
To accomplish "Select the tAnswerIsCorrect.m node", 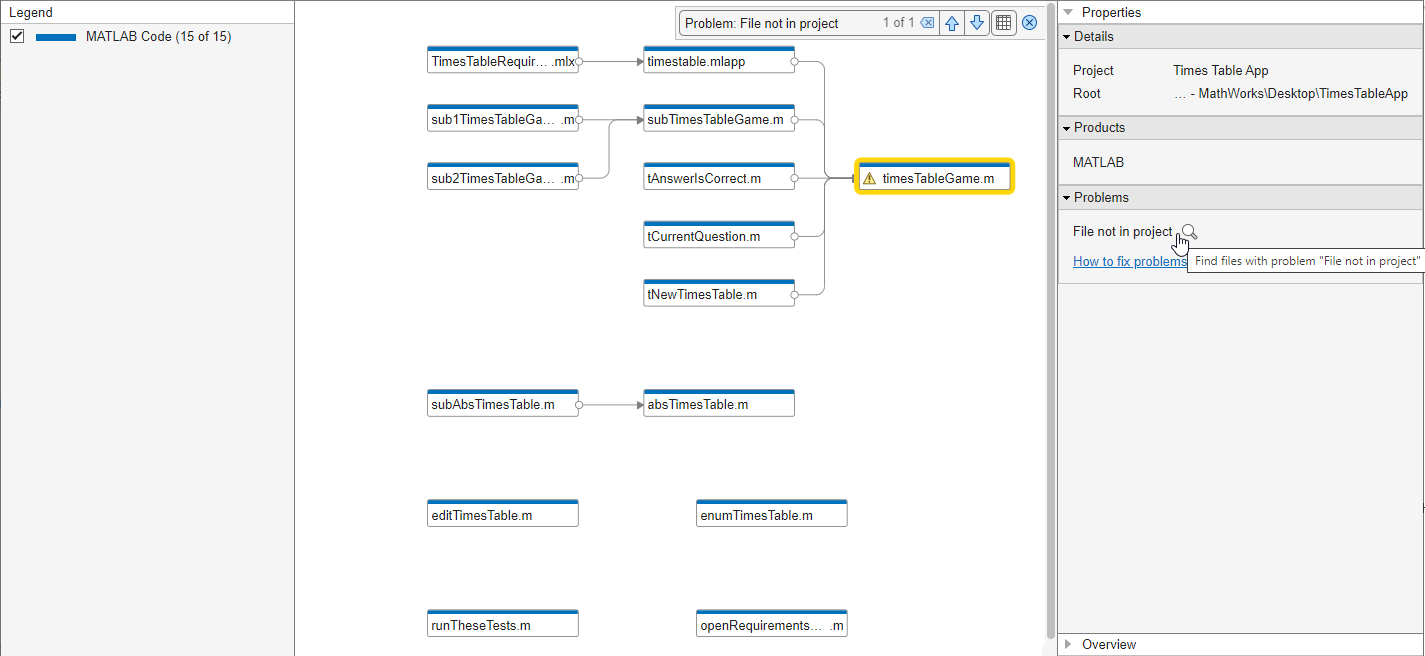I will 719,178.
